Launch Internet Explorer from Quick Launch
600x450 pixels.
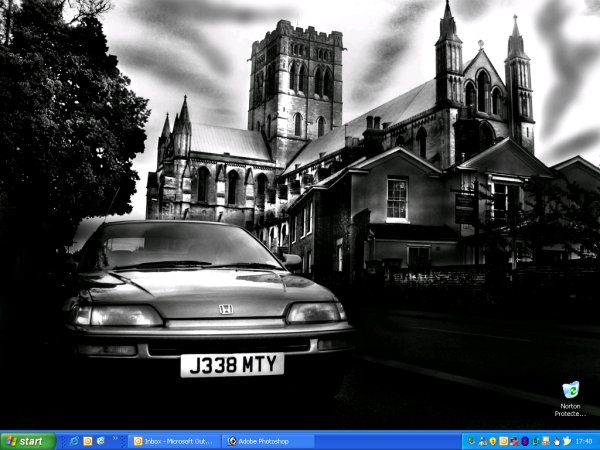click(74, 441)
